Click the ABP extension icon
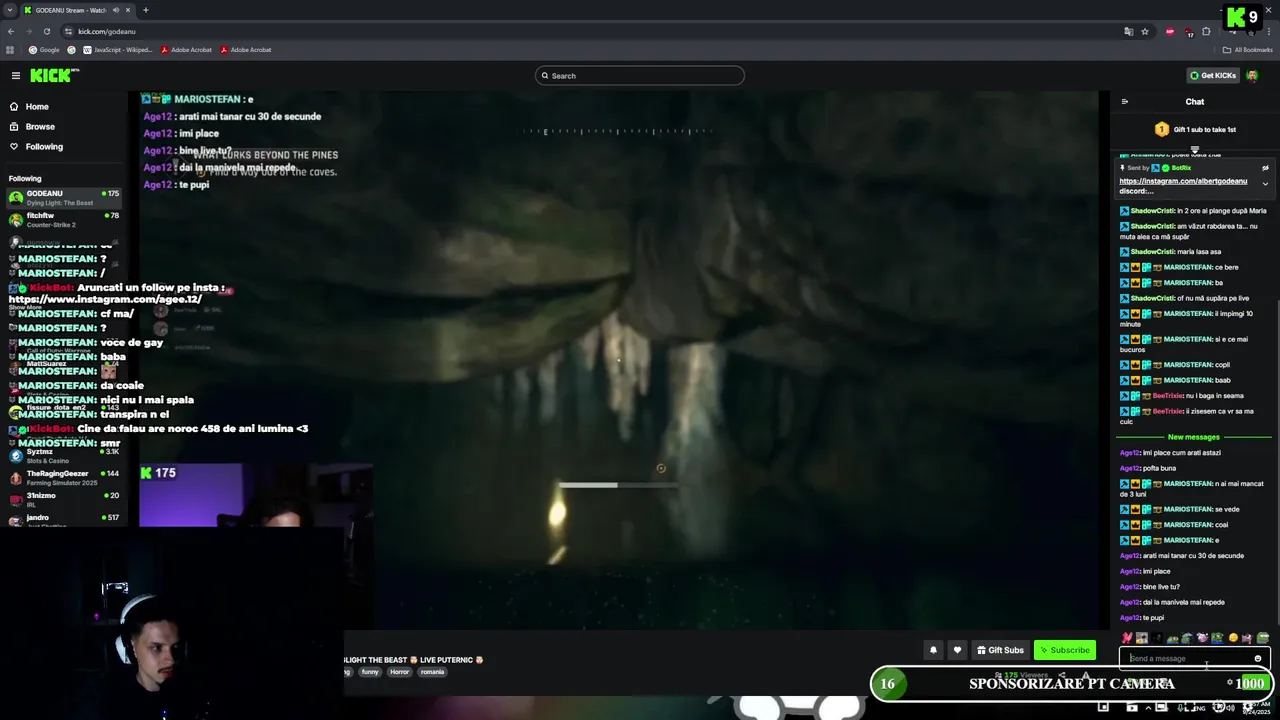Screen dimensions: 1280x720 tap(1170, 31)
